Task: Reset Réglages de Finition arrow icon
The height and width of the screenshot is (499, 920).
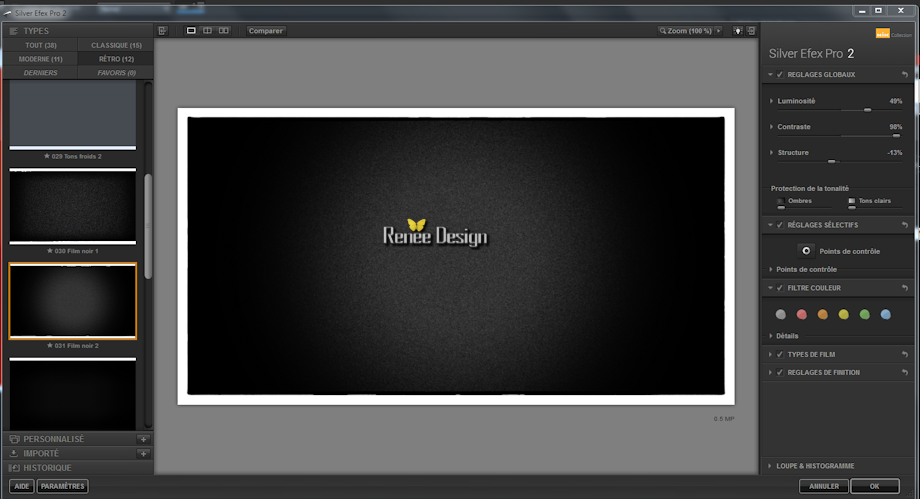Action: point(904,373)
